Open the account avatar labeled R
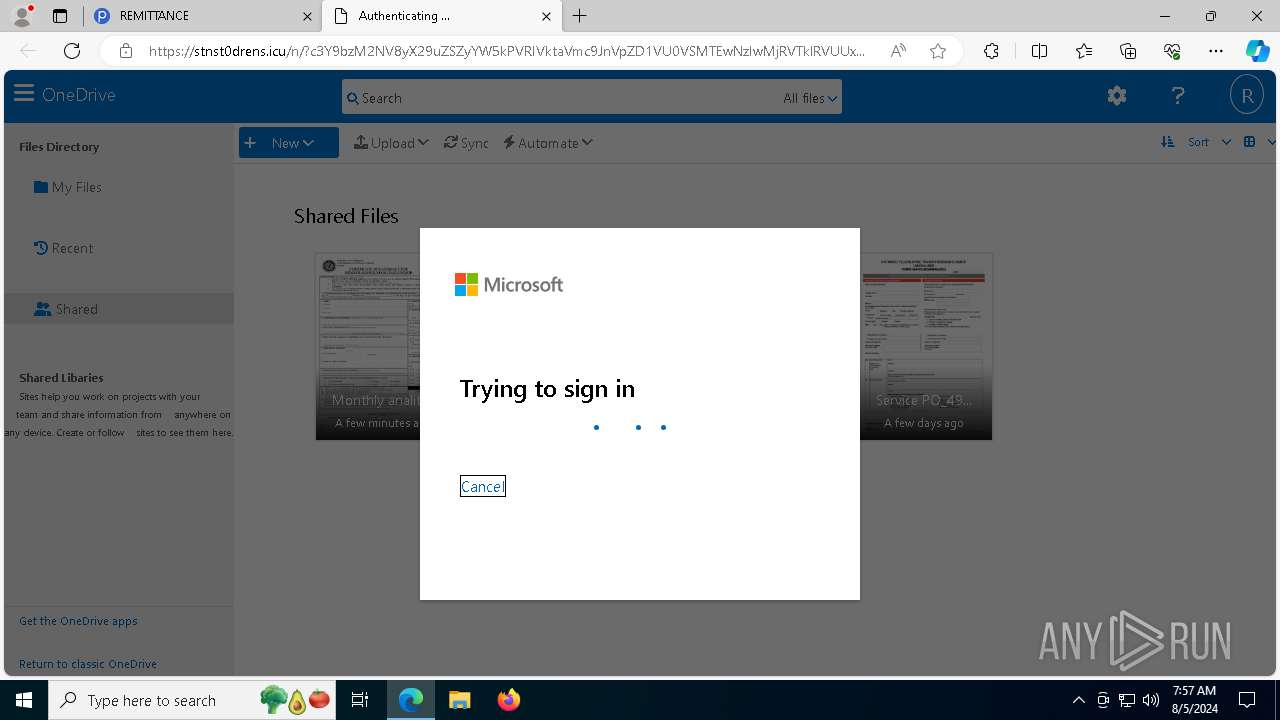Viewport: 1280px width, 720px height. [x=1247, y=96]
